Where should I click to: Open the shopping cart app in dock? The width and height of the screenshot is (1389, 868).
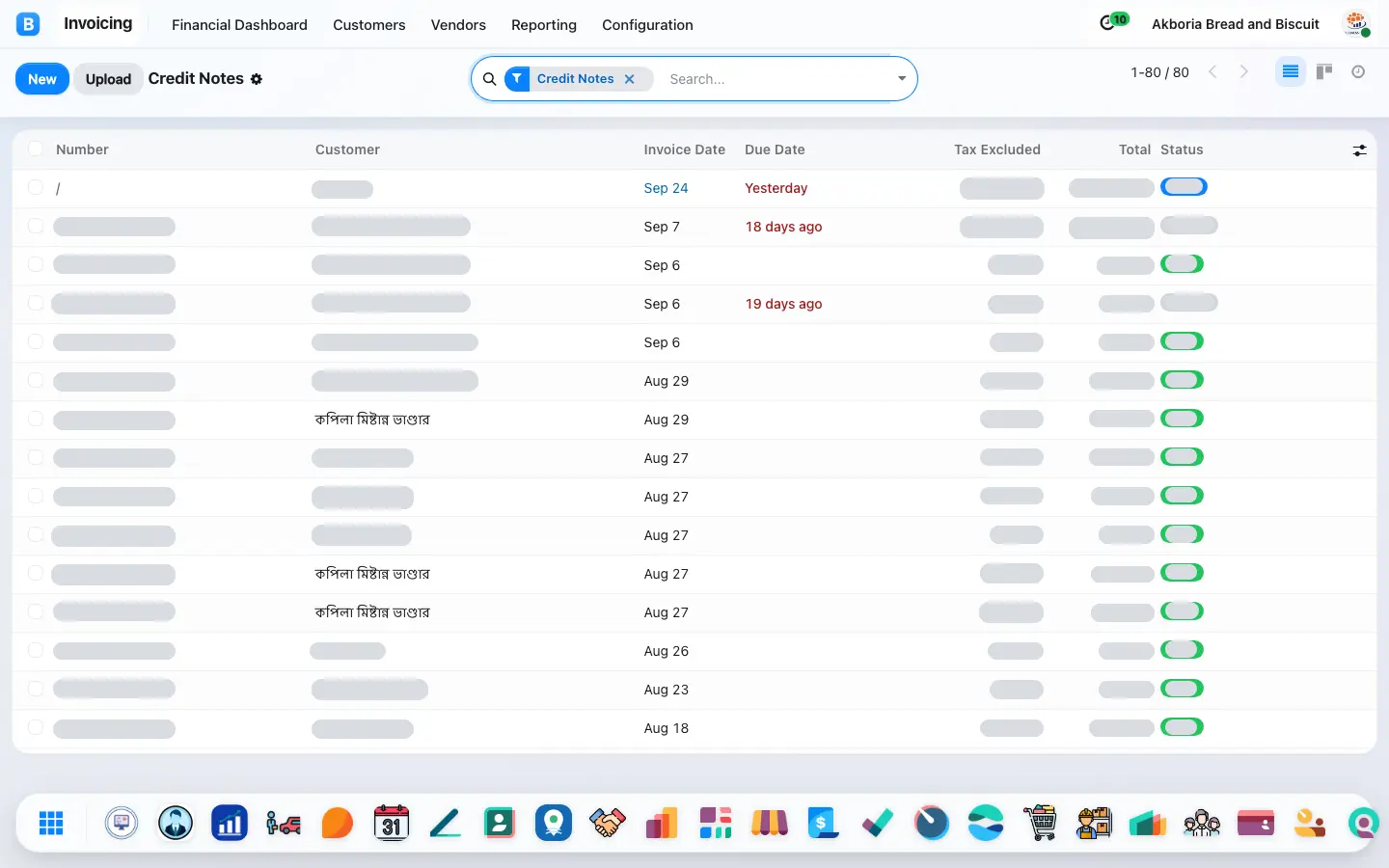coord(1040,823)
